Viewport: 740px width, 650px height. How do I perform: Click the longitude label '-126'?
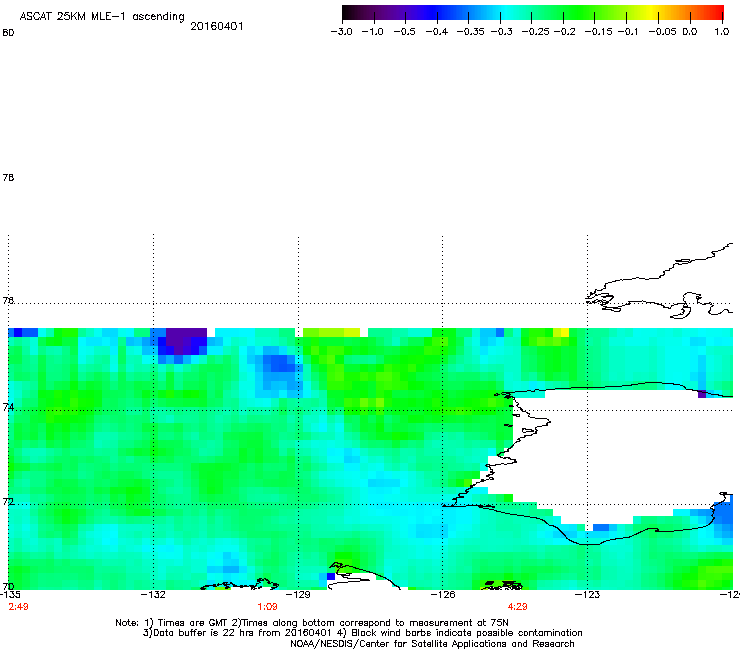tap(443, 595)
